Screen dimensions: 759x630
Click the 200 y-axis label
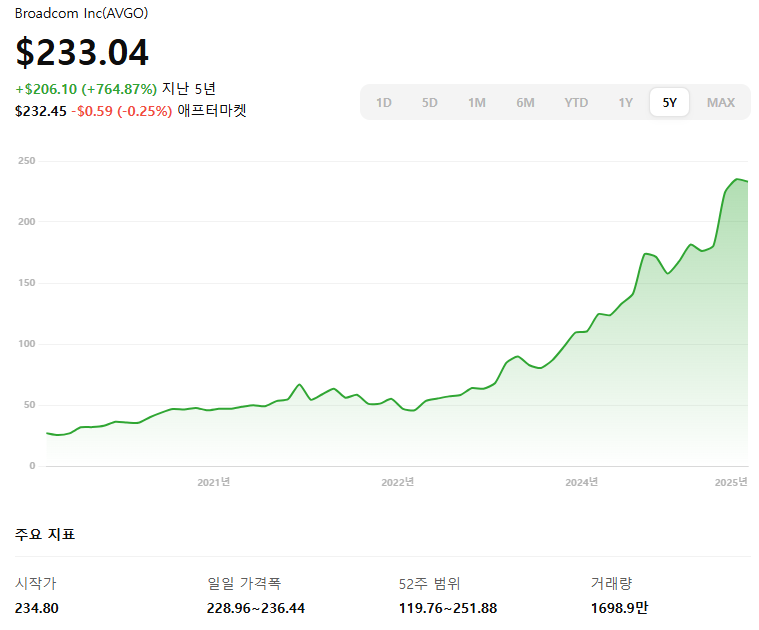[27, 222]
